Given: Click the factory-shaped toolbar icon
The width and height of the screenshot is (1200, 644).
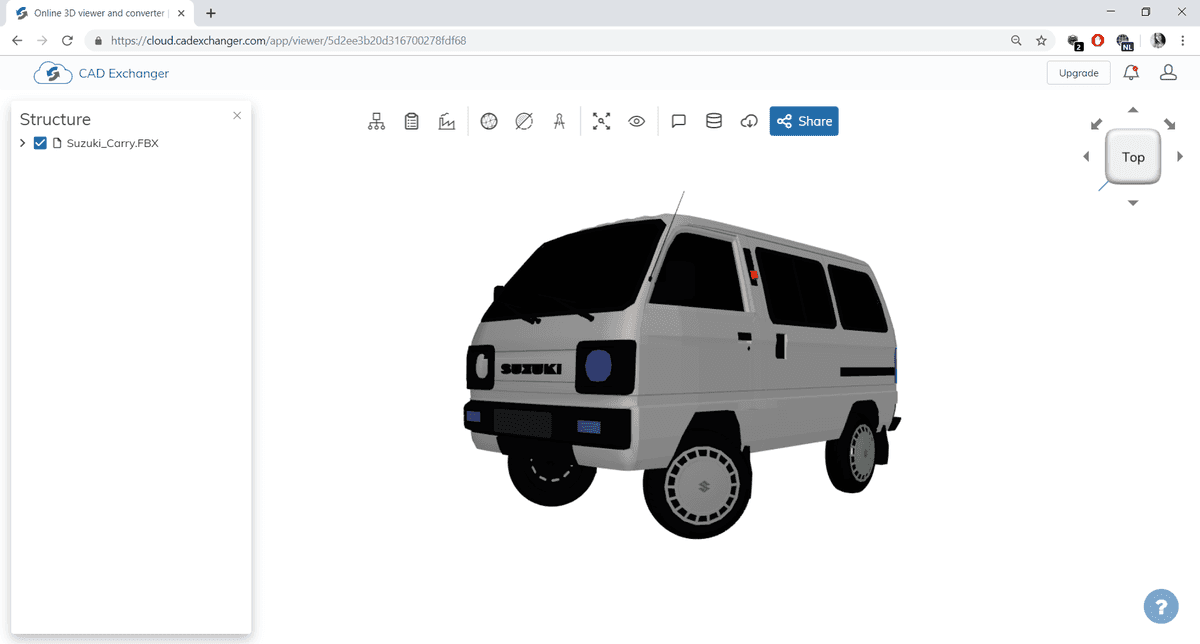Looking at the screenshot, I should 447,122.
